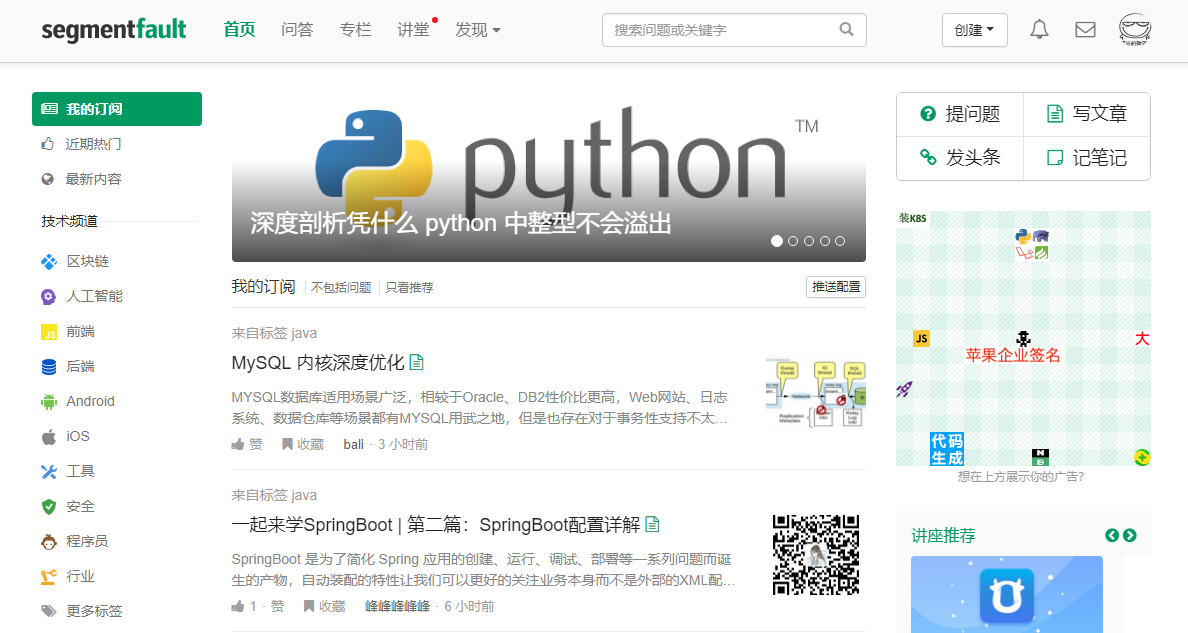
Task: Click the 推送配置 button
Action: 836,287
